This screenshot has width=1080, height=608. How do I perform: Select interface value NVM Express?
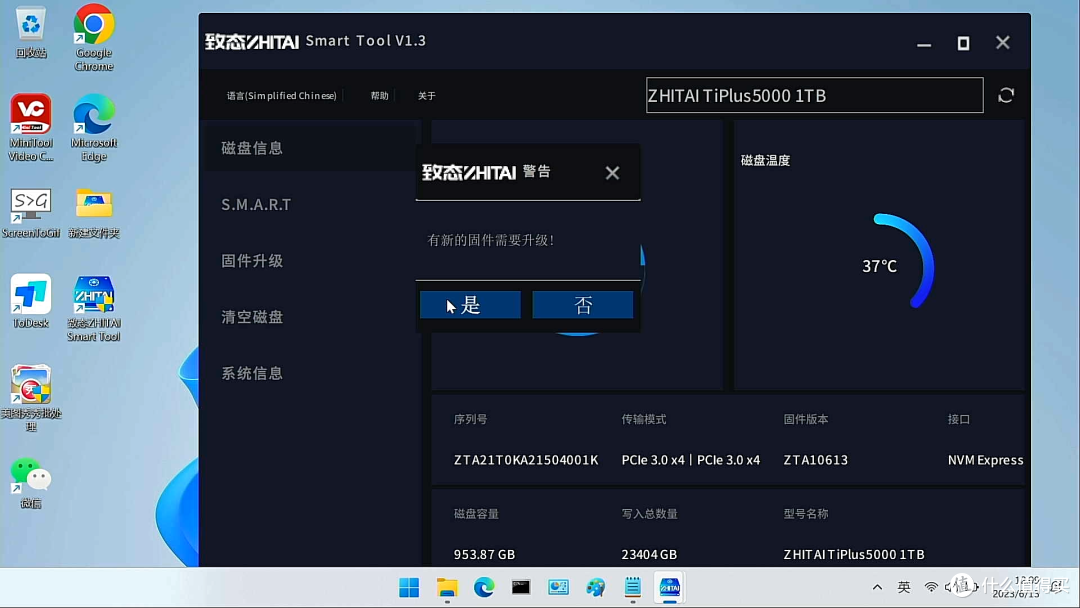[x=985, y=460]
